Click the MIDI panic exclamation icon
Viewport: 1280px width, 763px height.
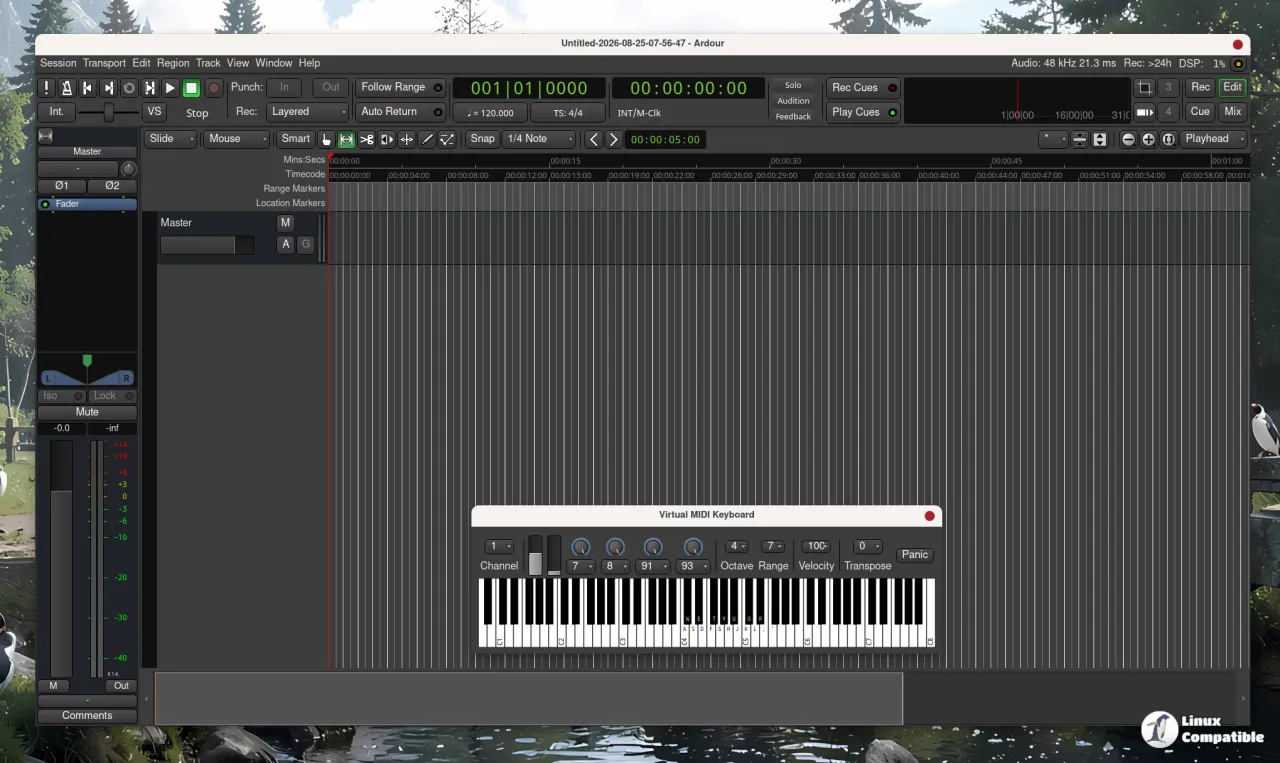pos(45,88)
